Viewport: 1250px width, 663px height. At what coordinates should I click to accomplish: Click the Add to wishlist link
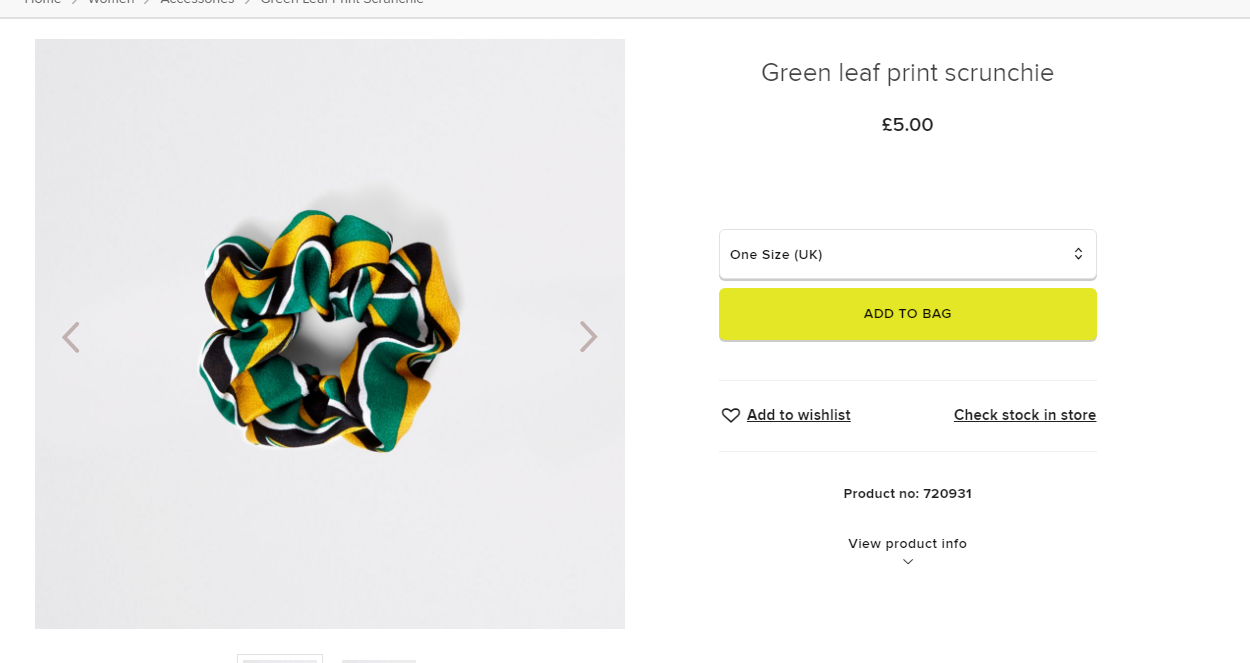[x=798, y=415]
